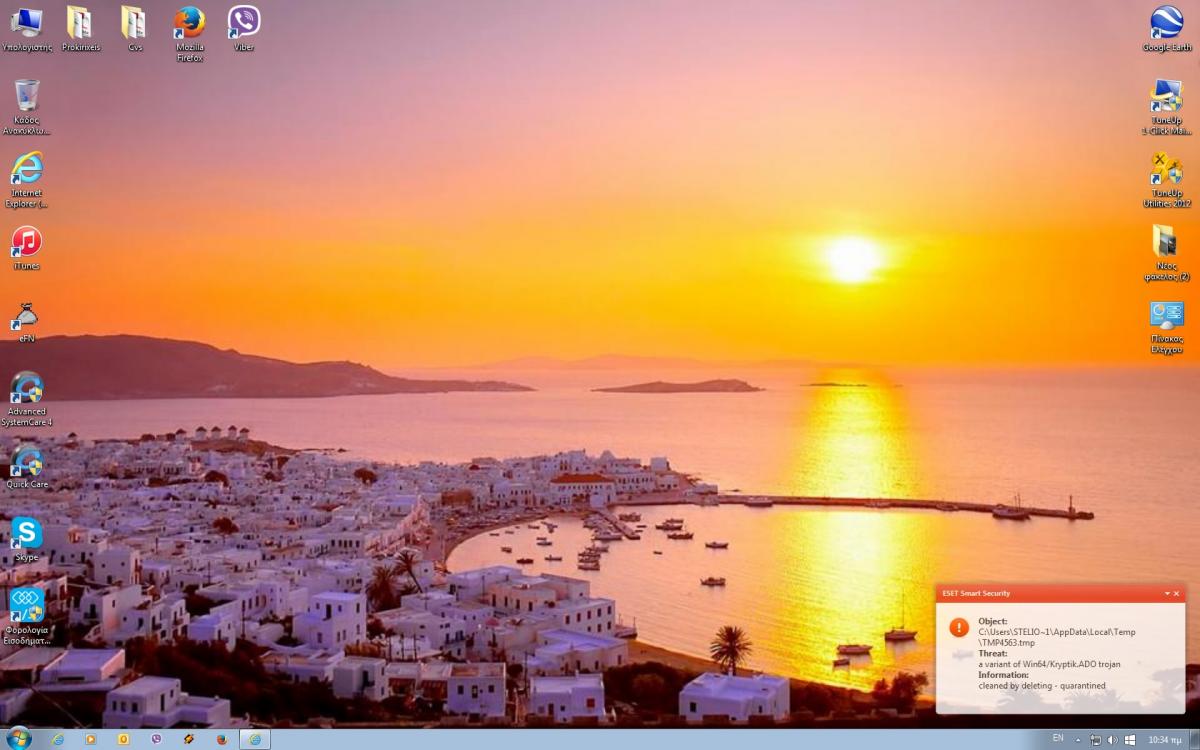Screen dimensions: 1200x750
Task: Click the Windows flag tray icon
Action: point(1130,740)
